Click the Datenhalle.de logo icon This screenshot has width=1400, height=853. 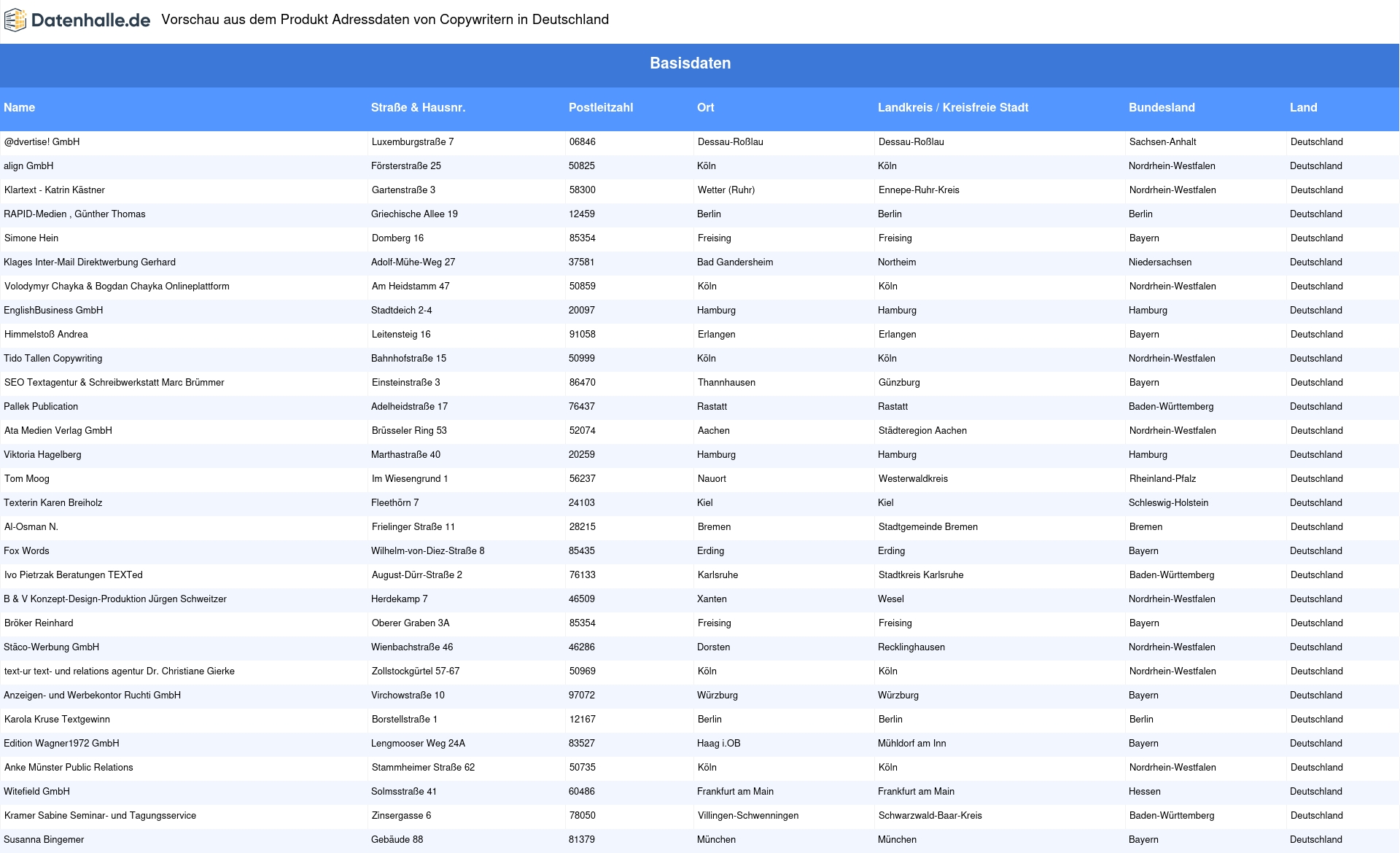[x=15, y=20]
